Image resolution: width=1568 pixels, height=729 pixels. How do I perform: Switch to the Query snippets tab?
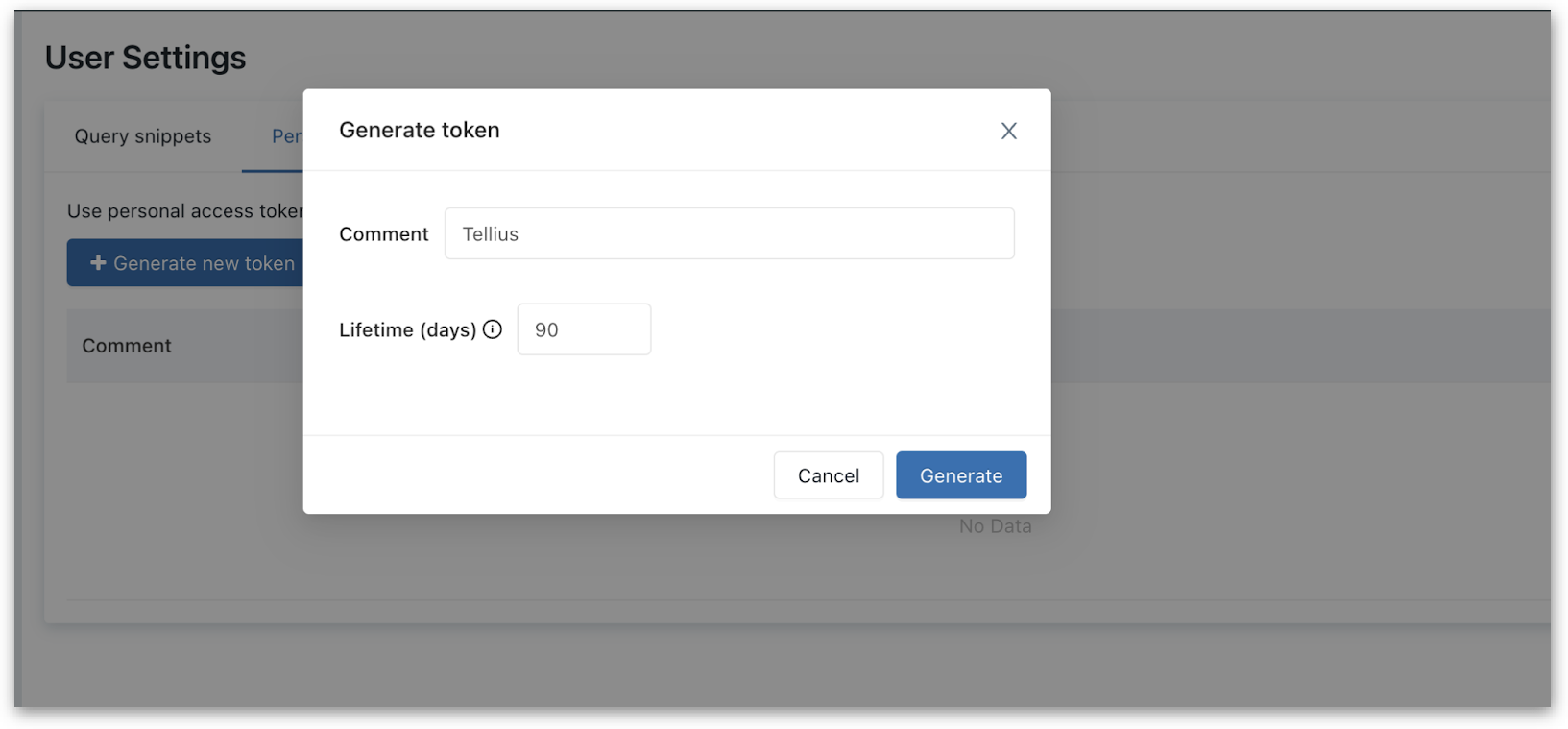click(x=143, y=136)
